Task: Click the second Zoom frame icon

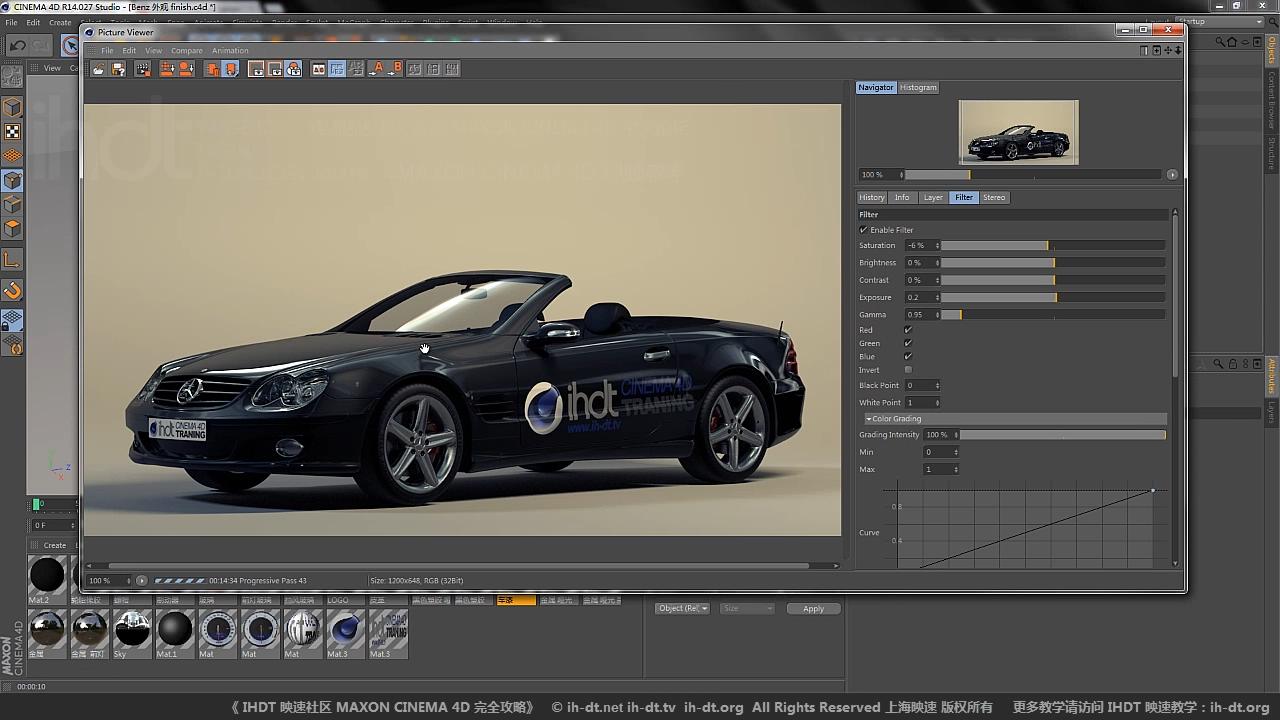Action: [275, 69]
